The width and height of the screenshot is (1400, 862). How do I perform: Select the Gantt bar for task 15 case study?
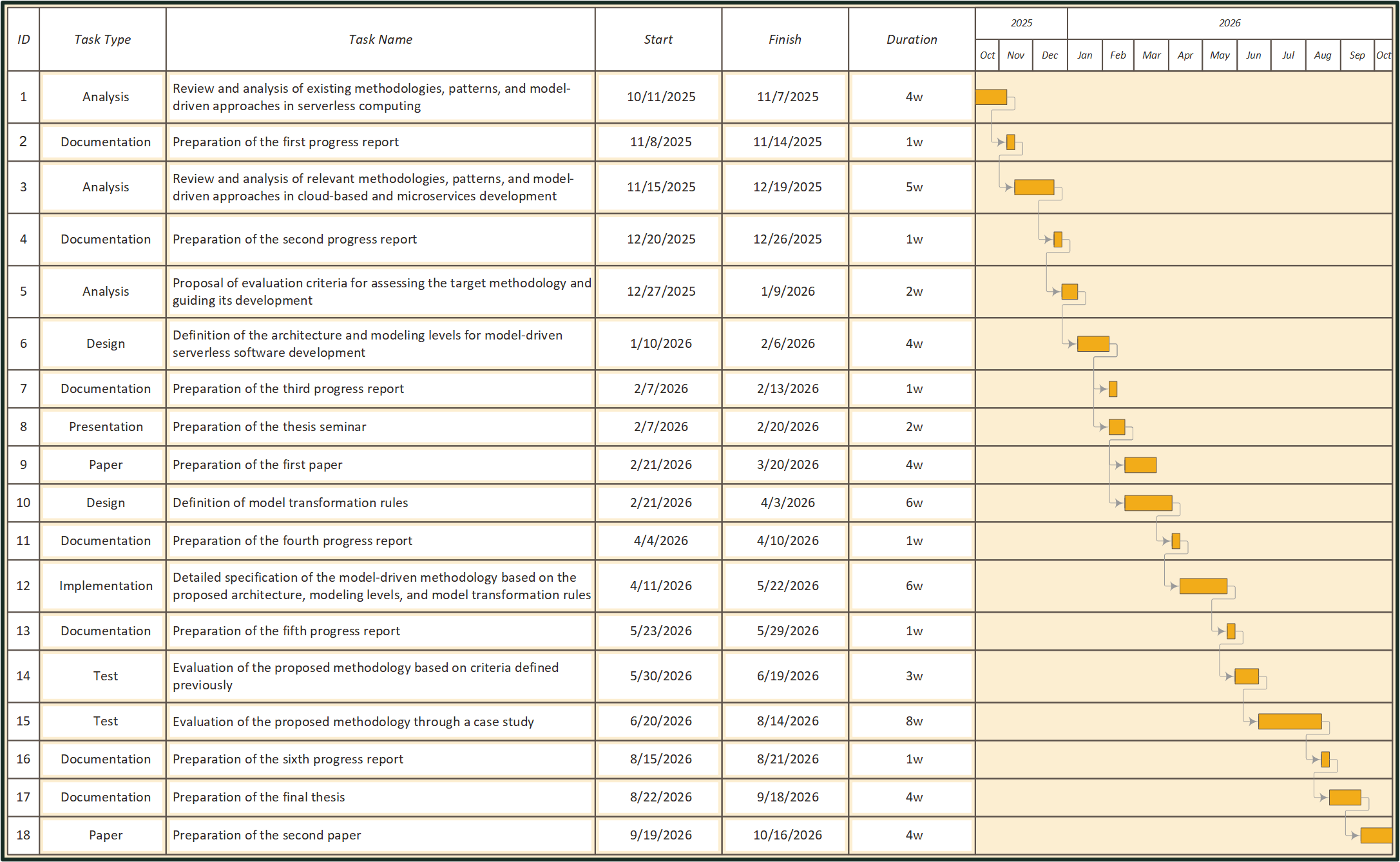[1289, 722]
